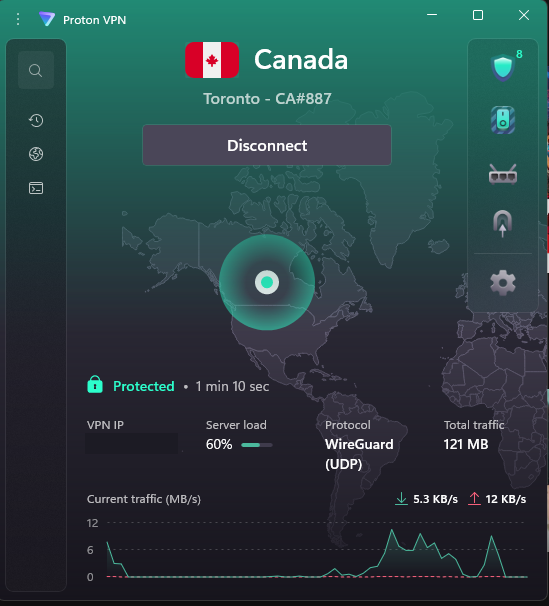Open the profiles terminal-style sidebar icon
The width and height of the screenshot is (549, 606).
(36, 188)
